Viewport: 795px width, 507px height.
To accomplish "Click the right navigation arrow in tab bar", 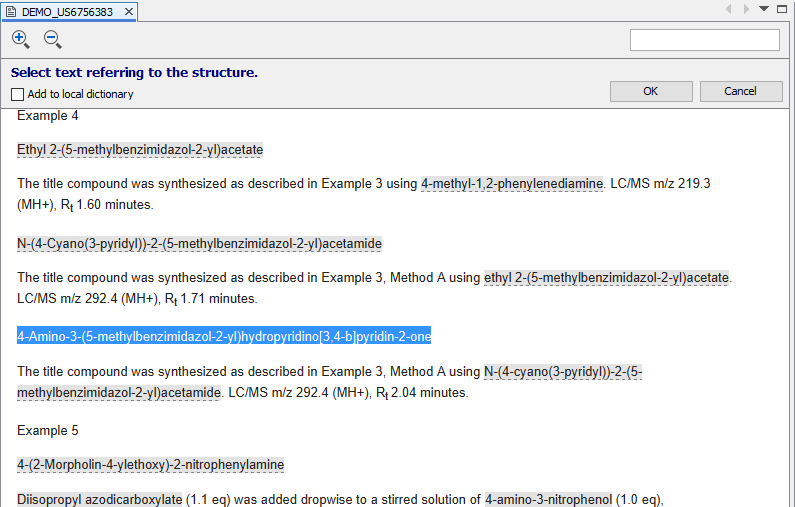I will tap(746, 9).
